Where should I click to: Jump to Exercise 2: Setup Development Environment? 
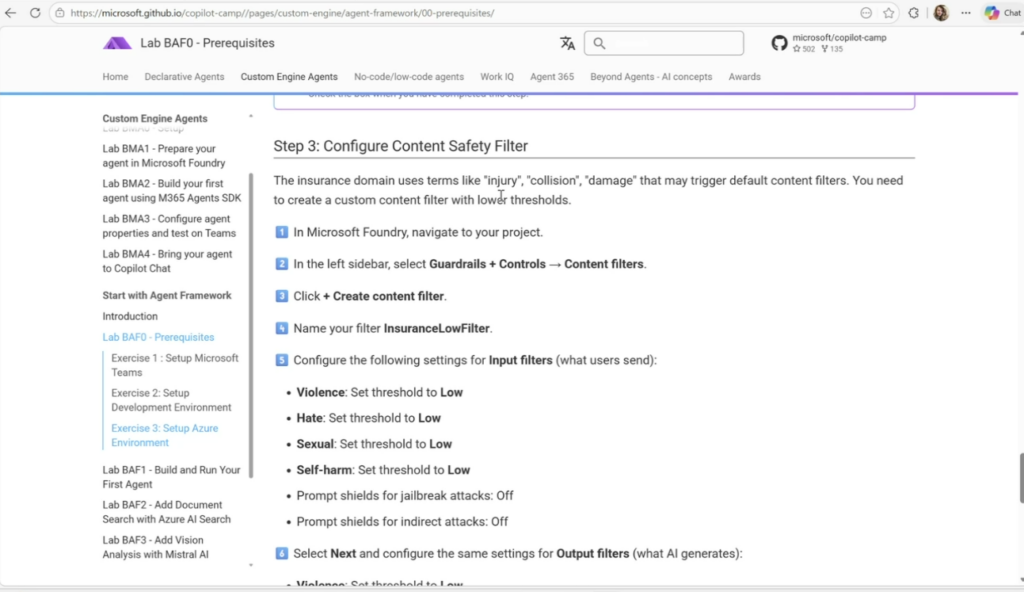click(x=171, y=400)
